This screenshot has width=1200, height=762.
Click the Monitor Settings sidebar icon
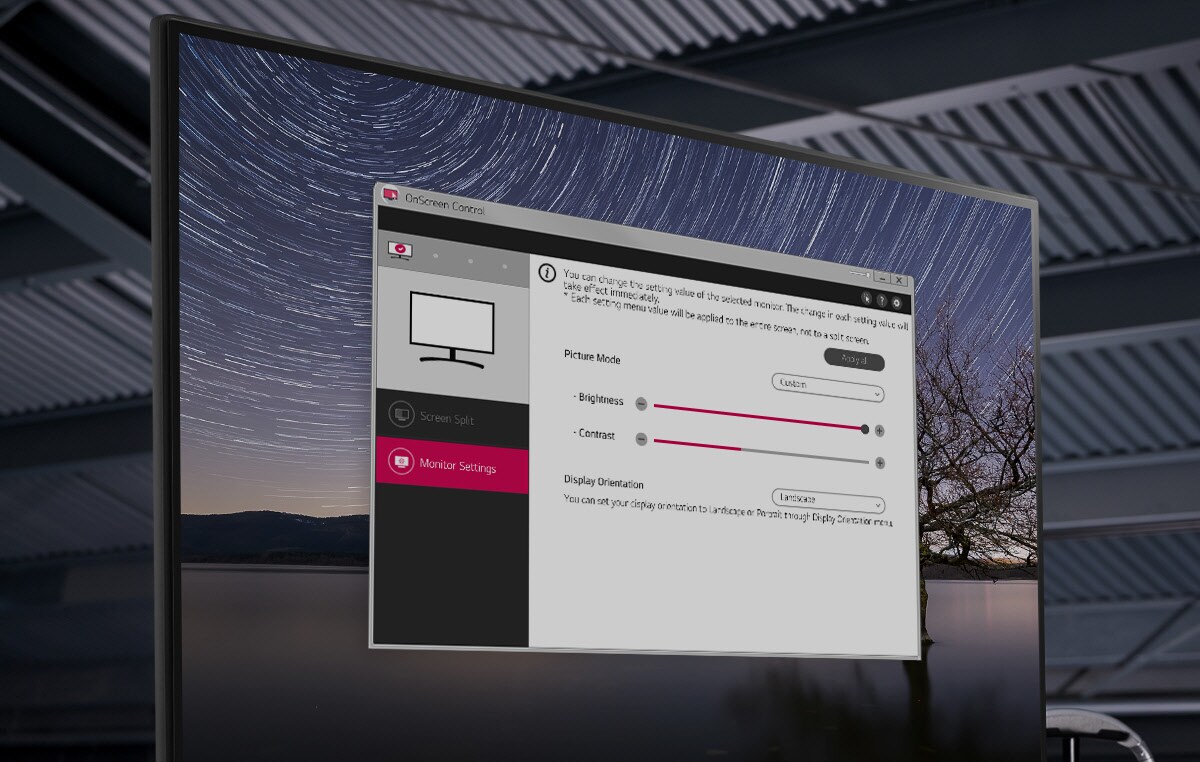click(401, 461)
